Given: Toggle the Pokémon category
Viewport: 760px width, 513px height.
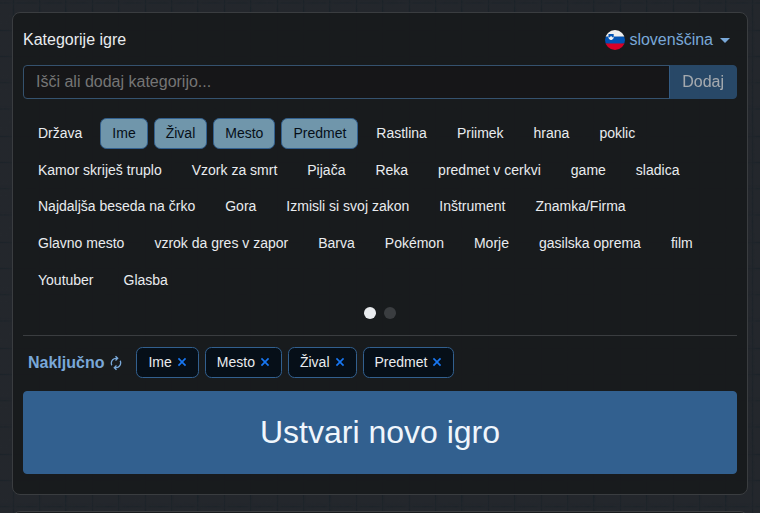Looking at the screenshot, I should tap(414, 243).
